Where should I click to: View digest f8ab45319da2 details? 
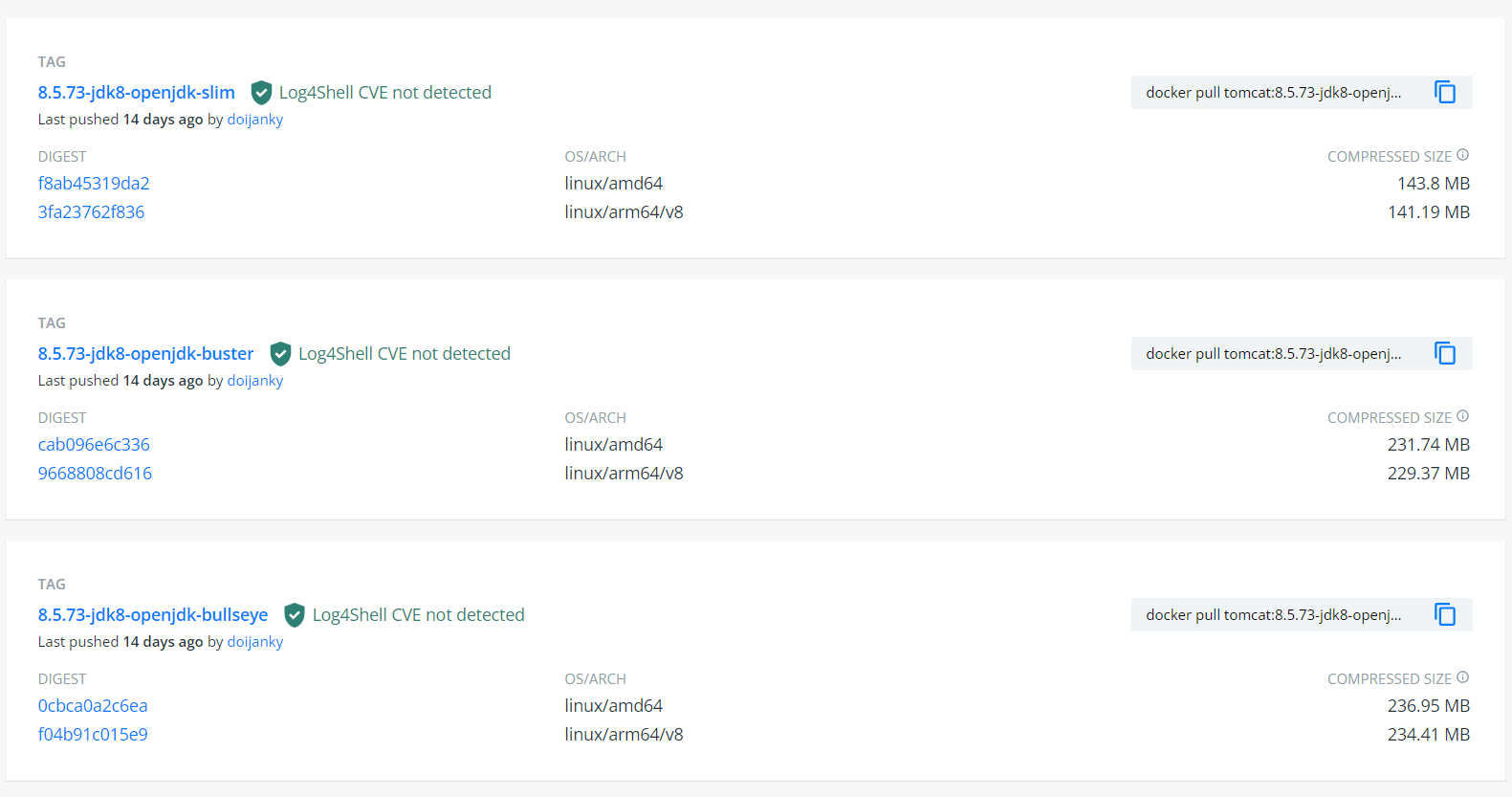coord(94,183)
